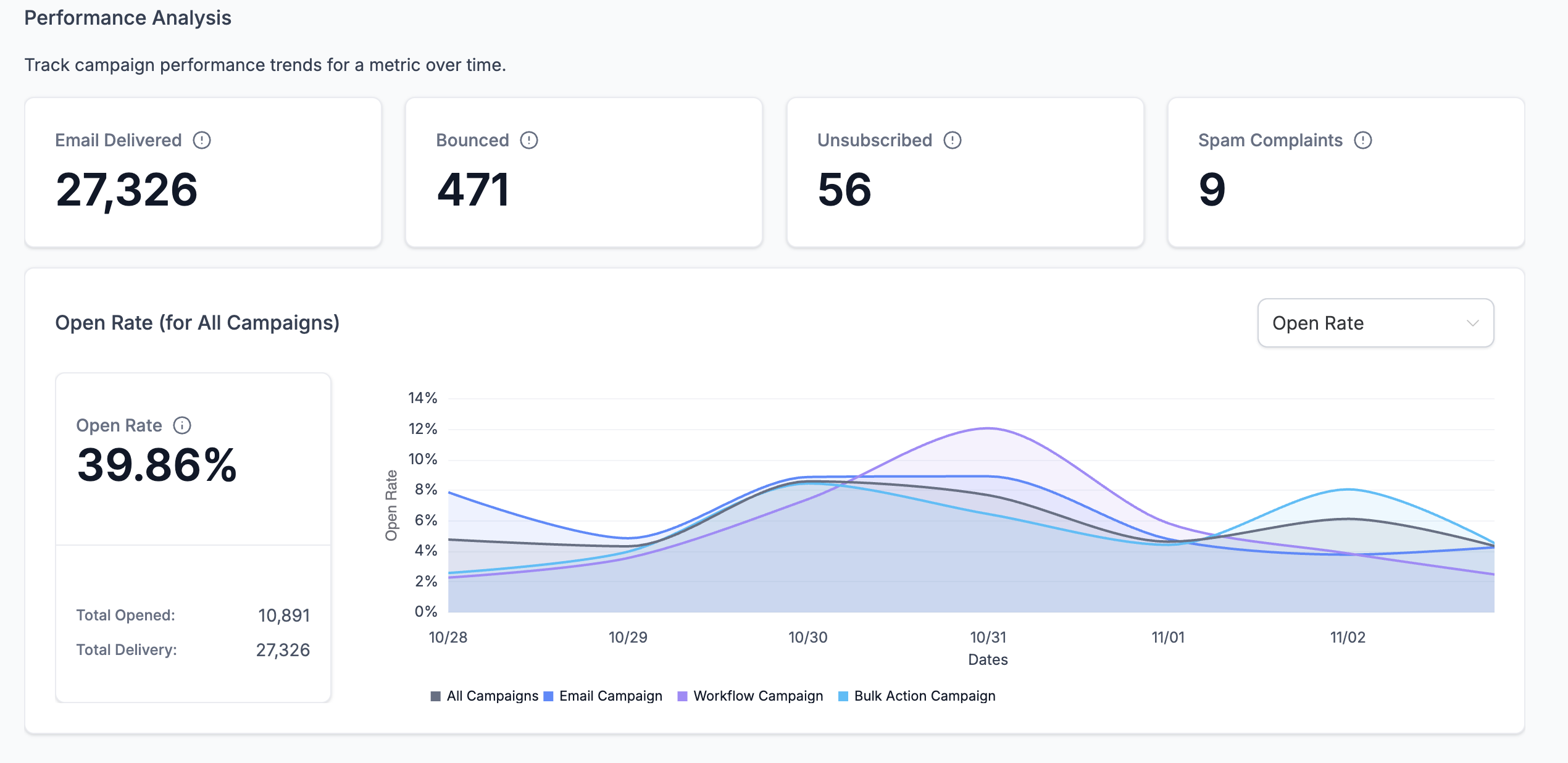
Task: Click the info icon next to Unsubscribed
Action: pyautogui.click(x=952, y=140)
